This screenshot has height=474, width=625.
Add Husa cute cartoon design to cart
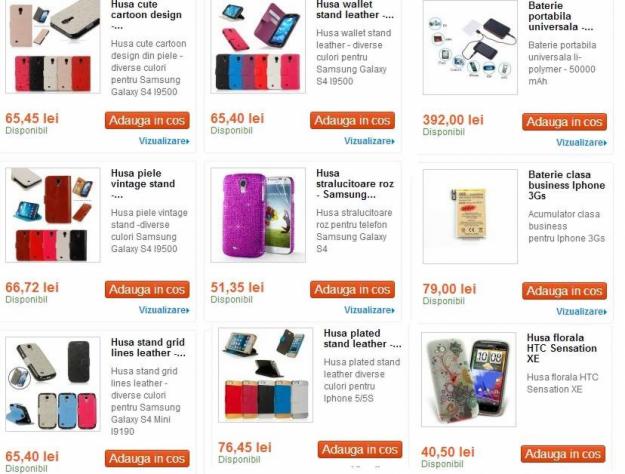click(147, 120)
